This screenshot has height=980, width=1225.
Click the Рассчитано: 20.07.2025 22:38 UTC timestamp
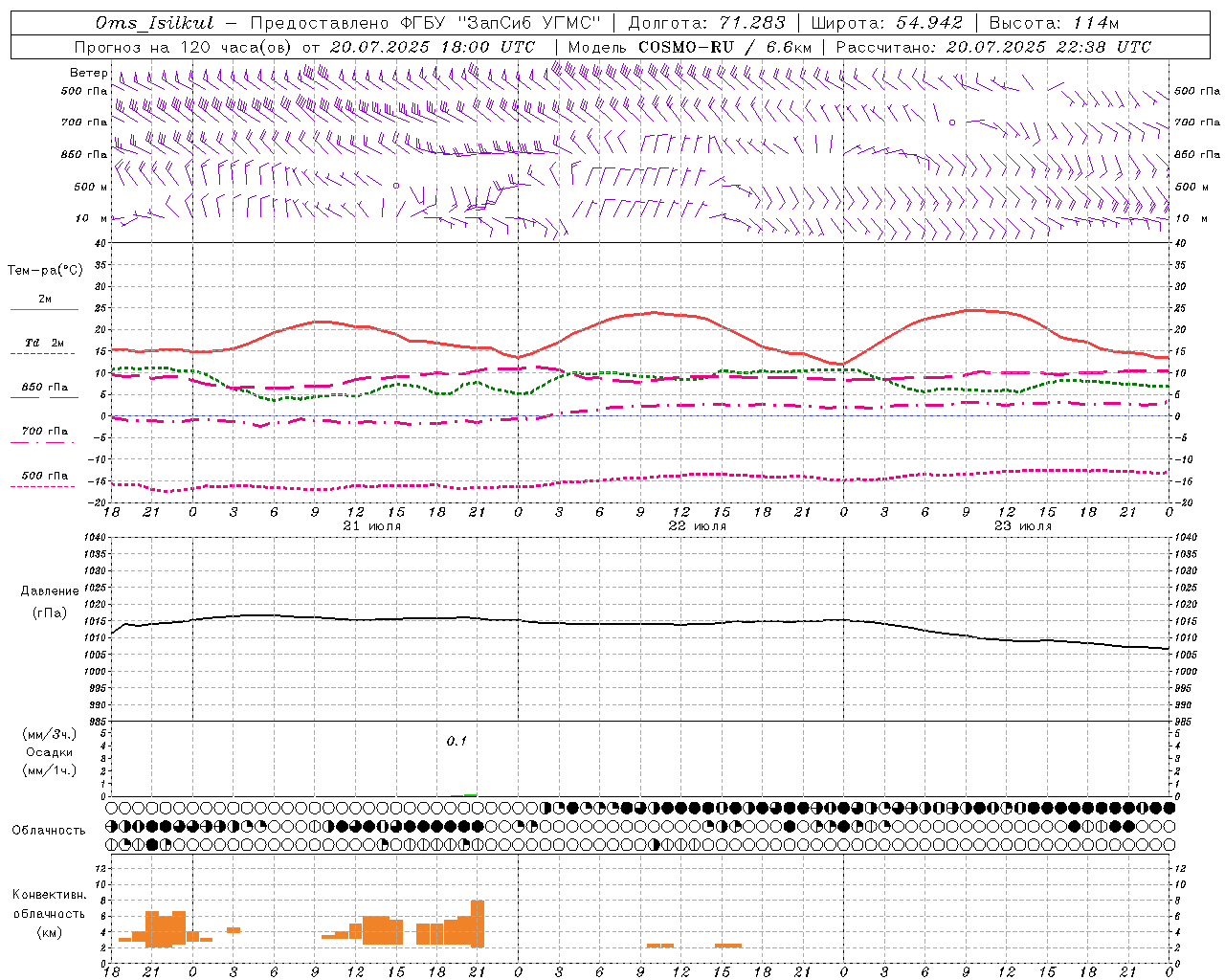(993, 47)
